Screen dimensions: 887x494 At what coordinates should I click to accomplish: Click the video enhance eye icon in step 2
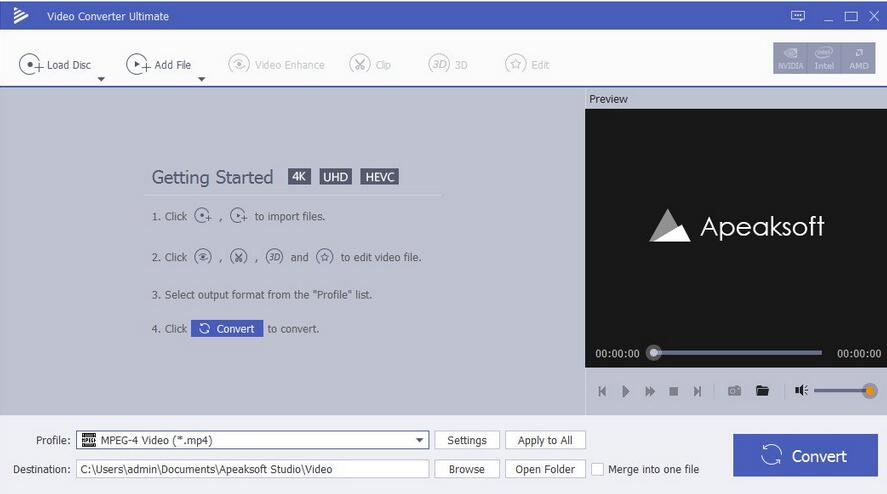pos(203,257)
